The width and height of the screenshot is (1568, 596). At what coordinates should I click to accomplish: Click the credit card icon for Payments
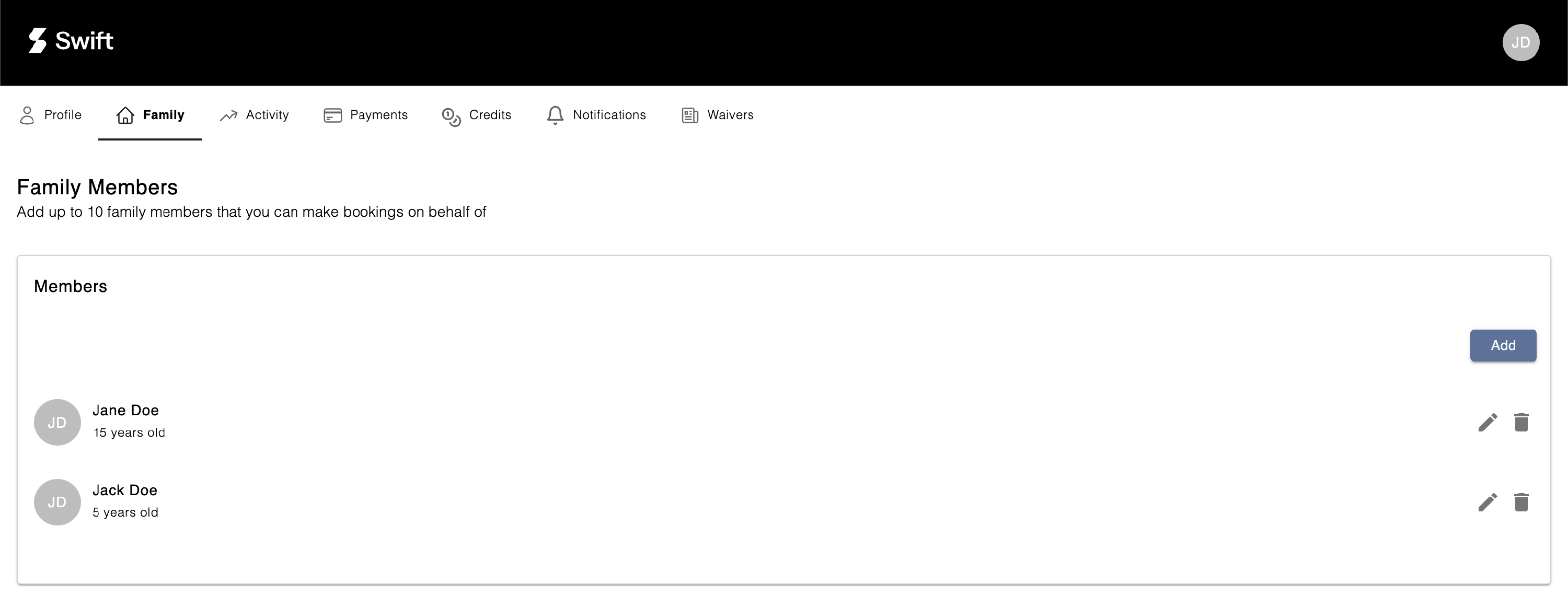click(x=332, y=115)
